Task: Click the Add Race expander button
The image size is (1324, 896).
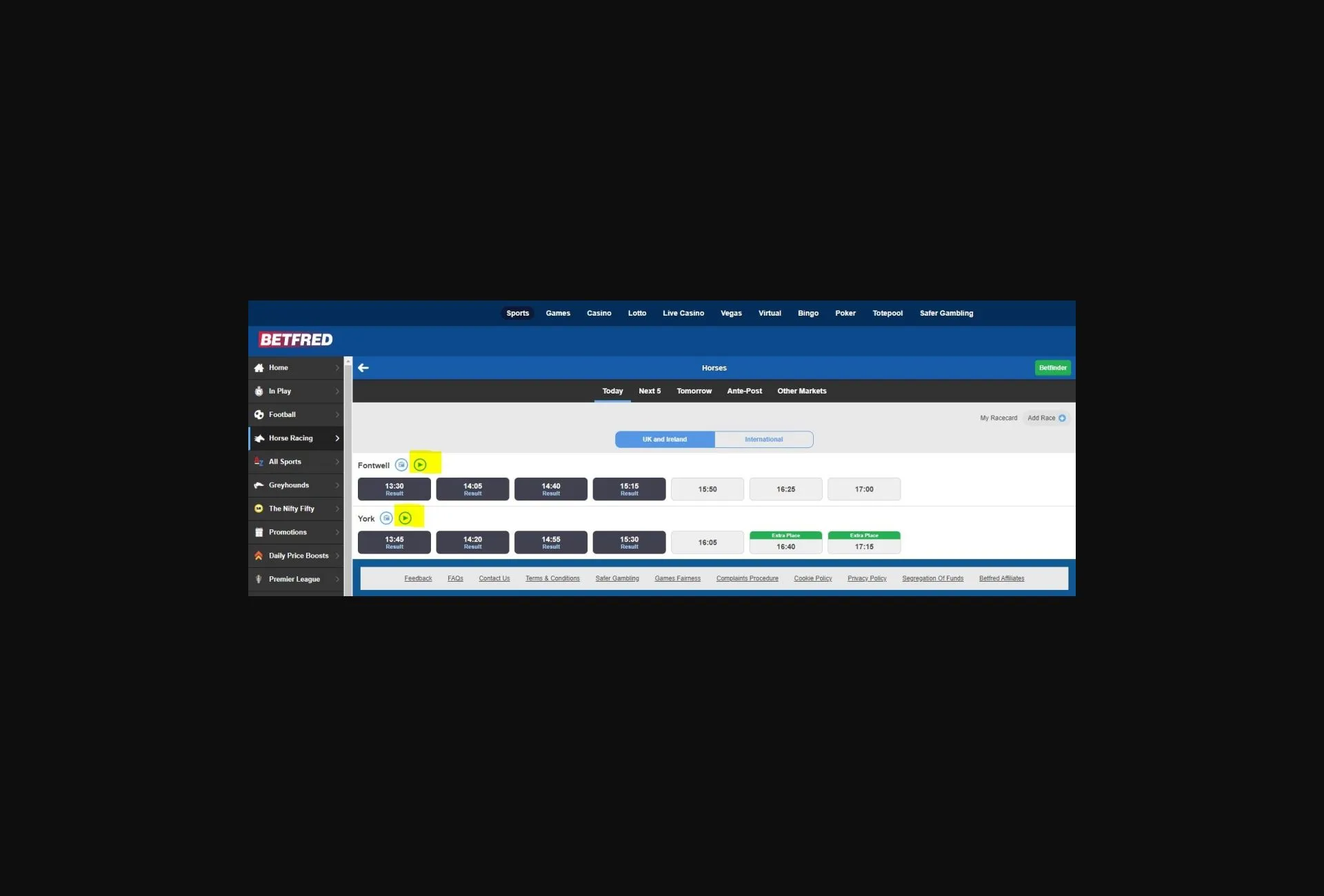Action: click(1061, 417)
